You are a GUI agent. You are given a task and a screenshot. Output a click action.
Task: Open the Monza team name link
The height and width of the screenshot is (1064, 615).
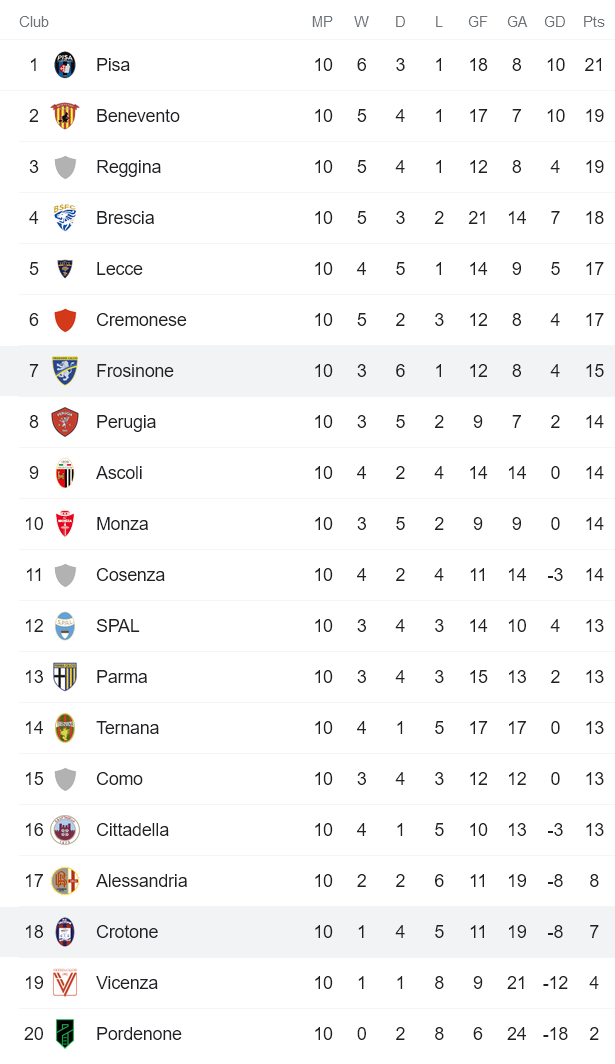tap(122, 524)
